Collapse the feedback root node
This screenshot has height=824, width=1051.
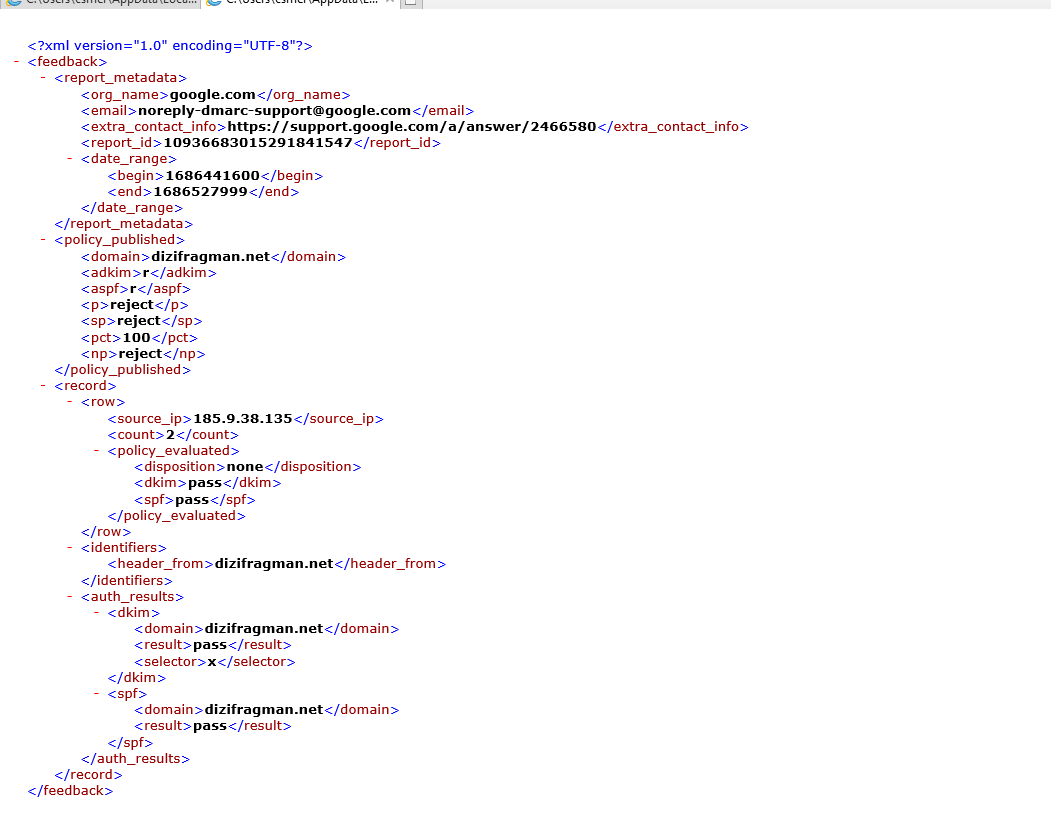(x=16, y=62)
